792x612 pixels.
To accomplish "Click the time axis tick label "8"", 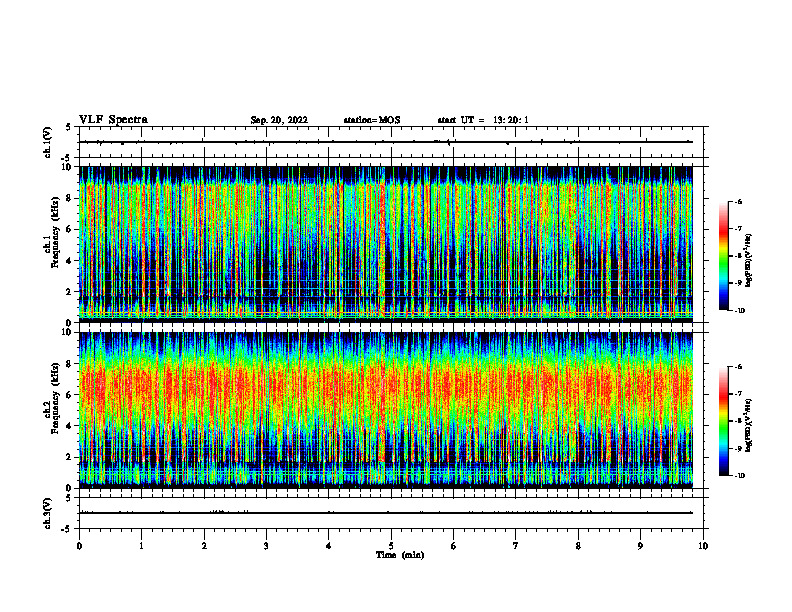I will (578, 546).
